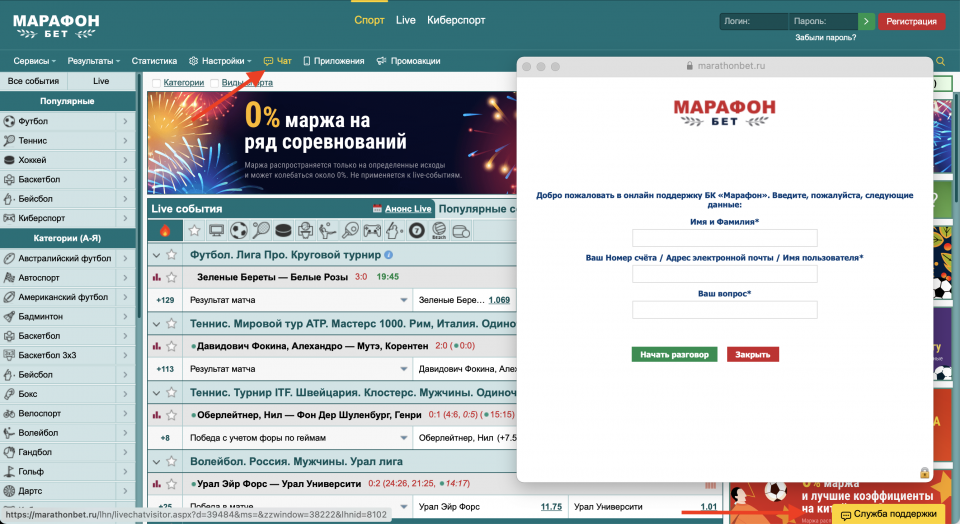Filter live events with video broadcast monitor icon
This screenshot has width=960, height=524.
coord(216,231)
